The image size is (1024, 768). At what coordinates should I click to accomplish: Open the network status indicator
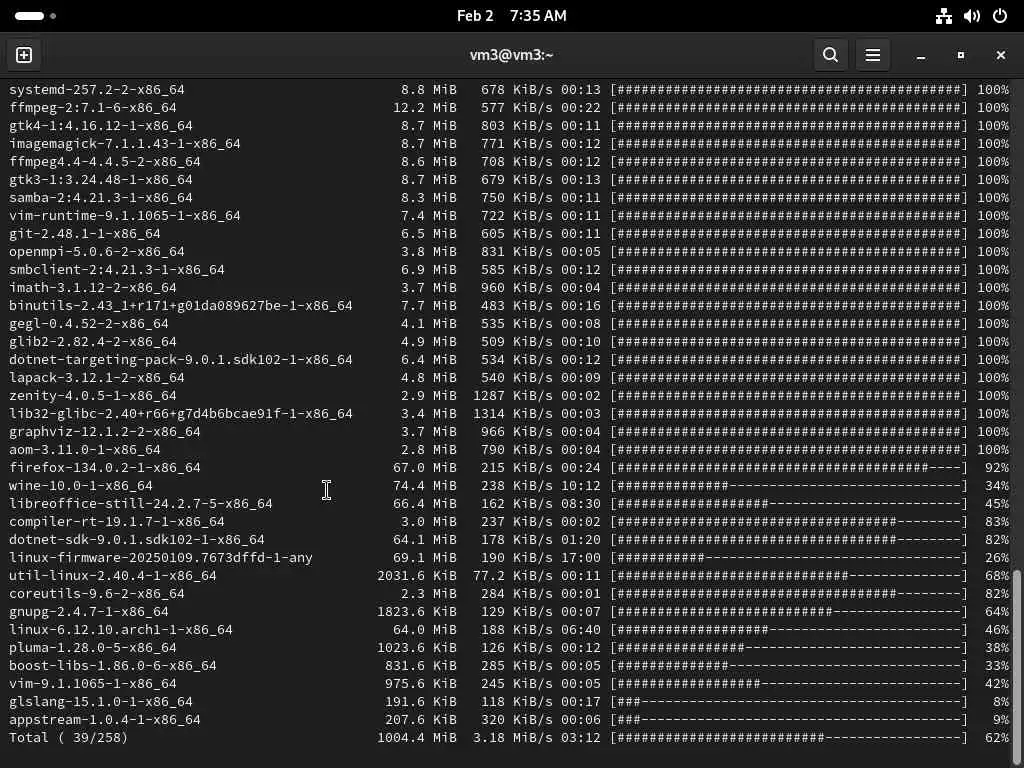pyautogui.click(x=944, y=16)
